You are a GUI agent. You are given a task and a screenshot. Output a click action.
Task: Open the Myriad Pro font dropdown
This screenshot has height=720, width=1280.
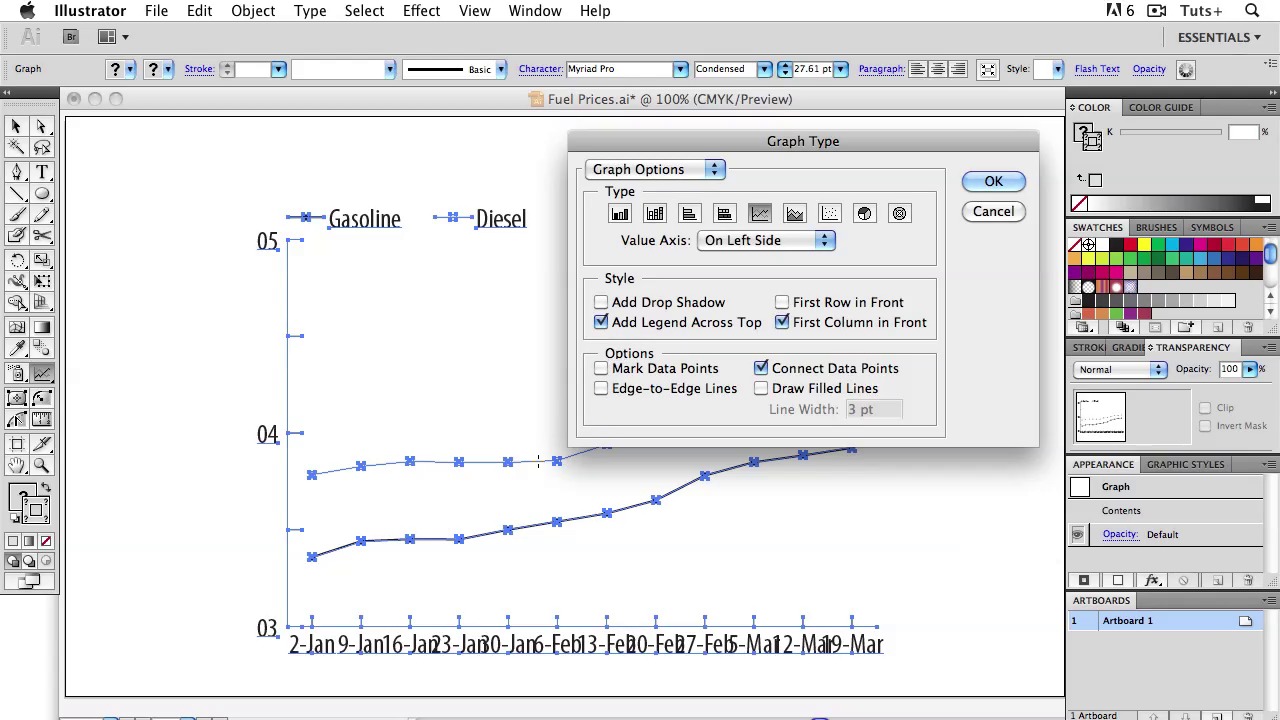[x=680, y=69]
